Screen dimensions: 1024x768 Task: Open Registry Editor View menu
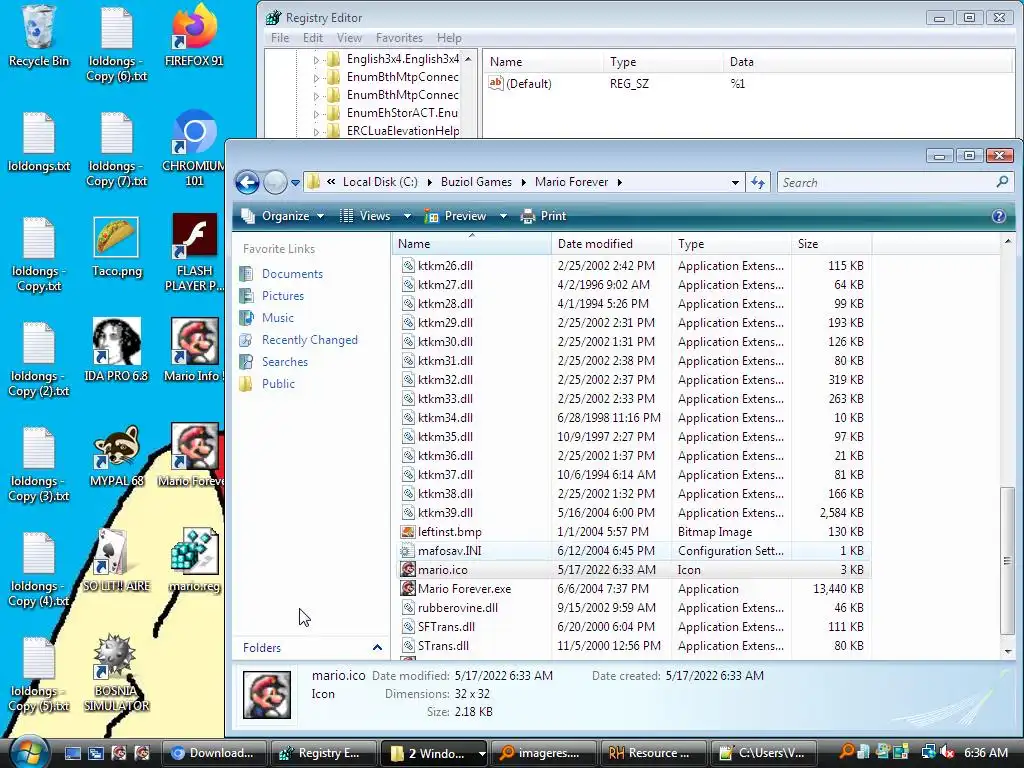(x=349, y=38)
